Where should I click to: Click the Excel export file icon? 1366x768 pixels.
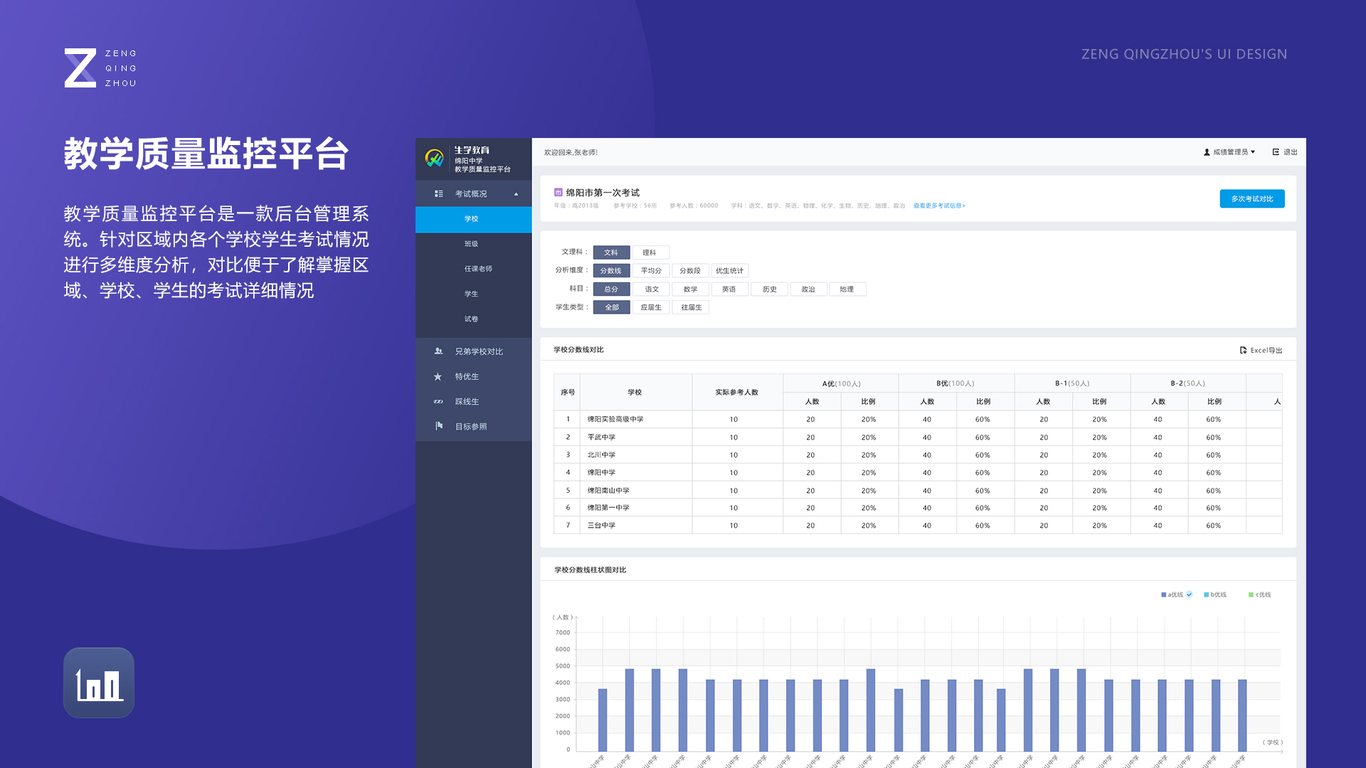tap(1243, 350)
